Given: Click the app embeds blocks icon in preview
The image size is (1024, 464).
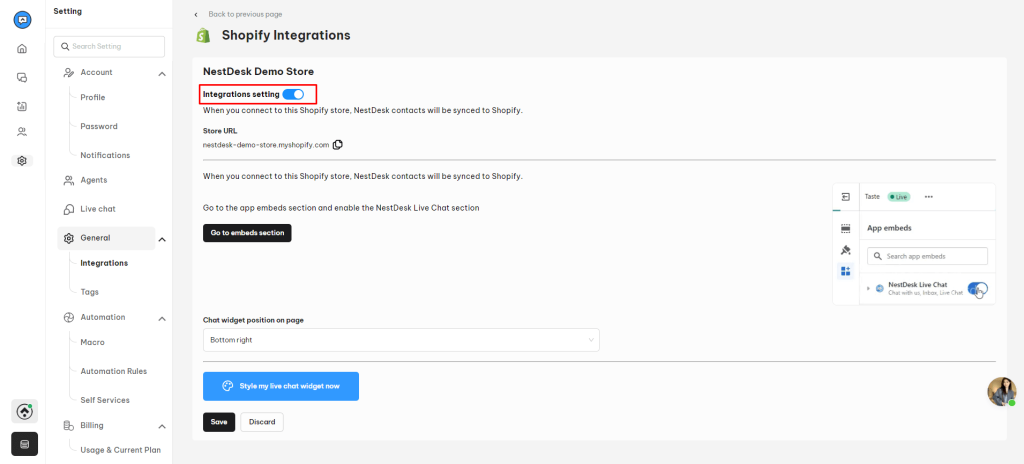Looking at the screenshot, I should coord(846,271).
